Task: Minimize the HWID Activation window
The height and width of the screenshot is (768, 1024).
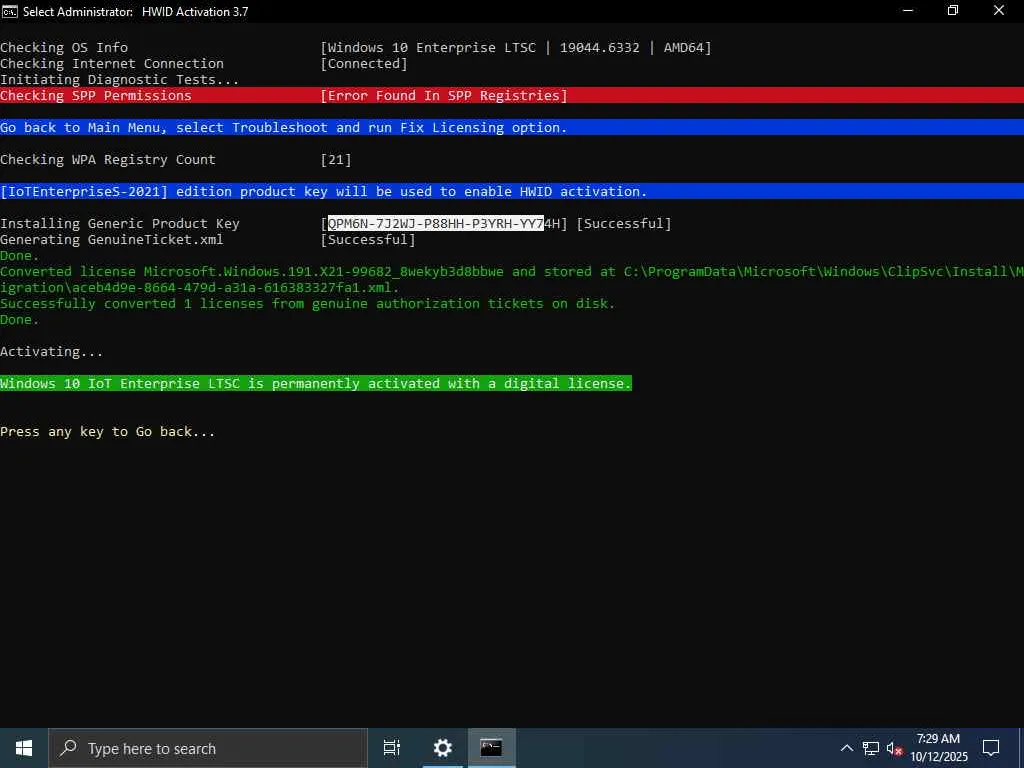Action: pyautogui.click(x=908, y=11)
